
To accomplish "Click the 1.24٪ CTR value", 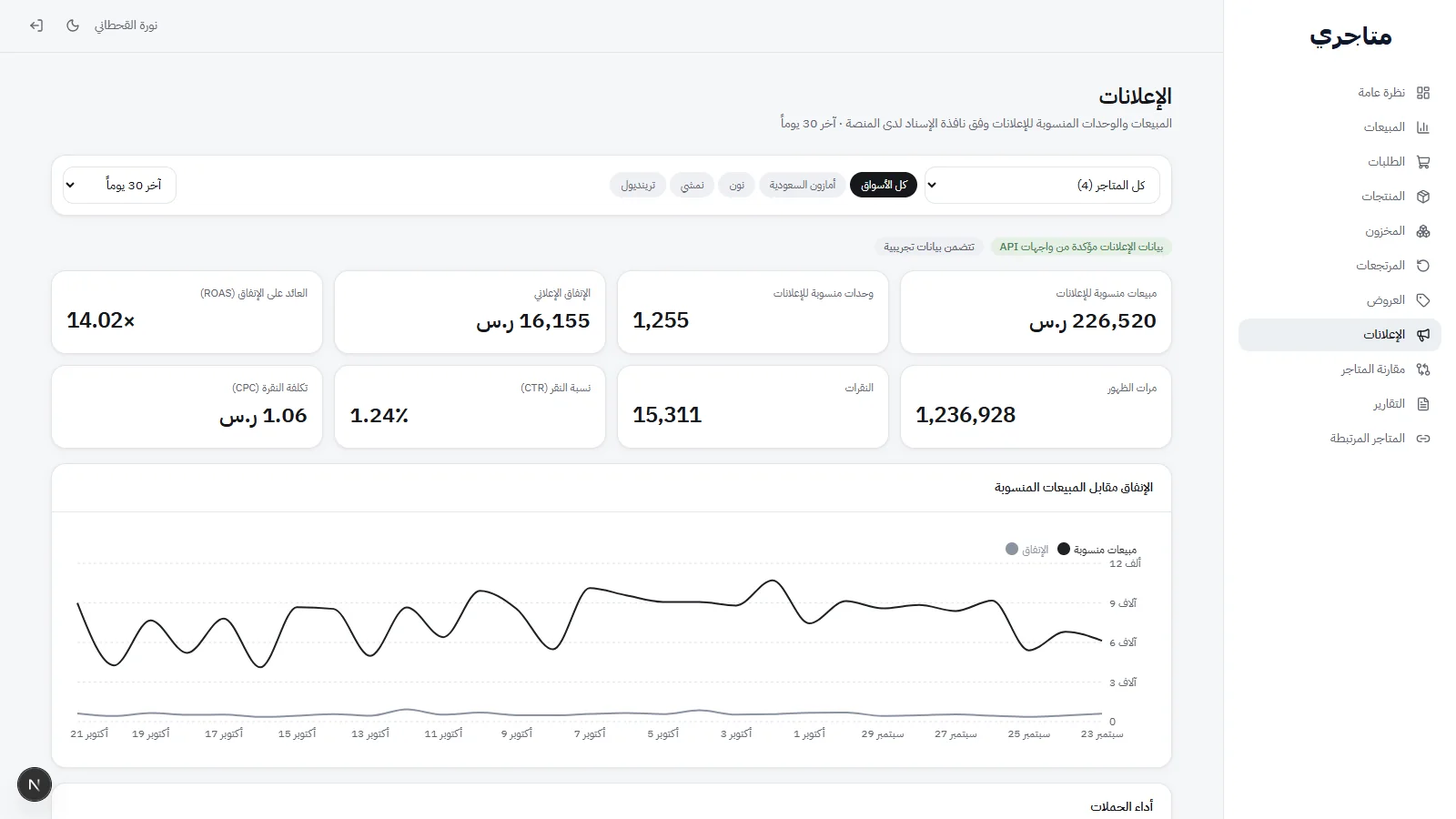I will (379, 415).
